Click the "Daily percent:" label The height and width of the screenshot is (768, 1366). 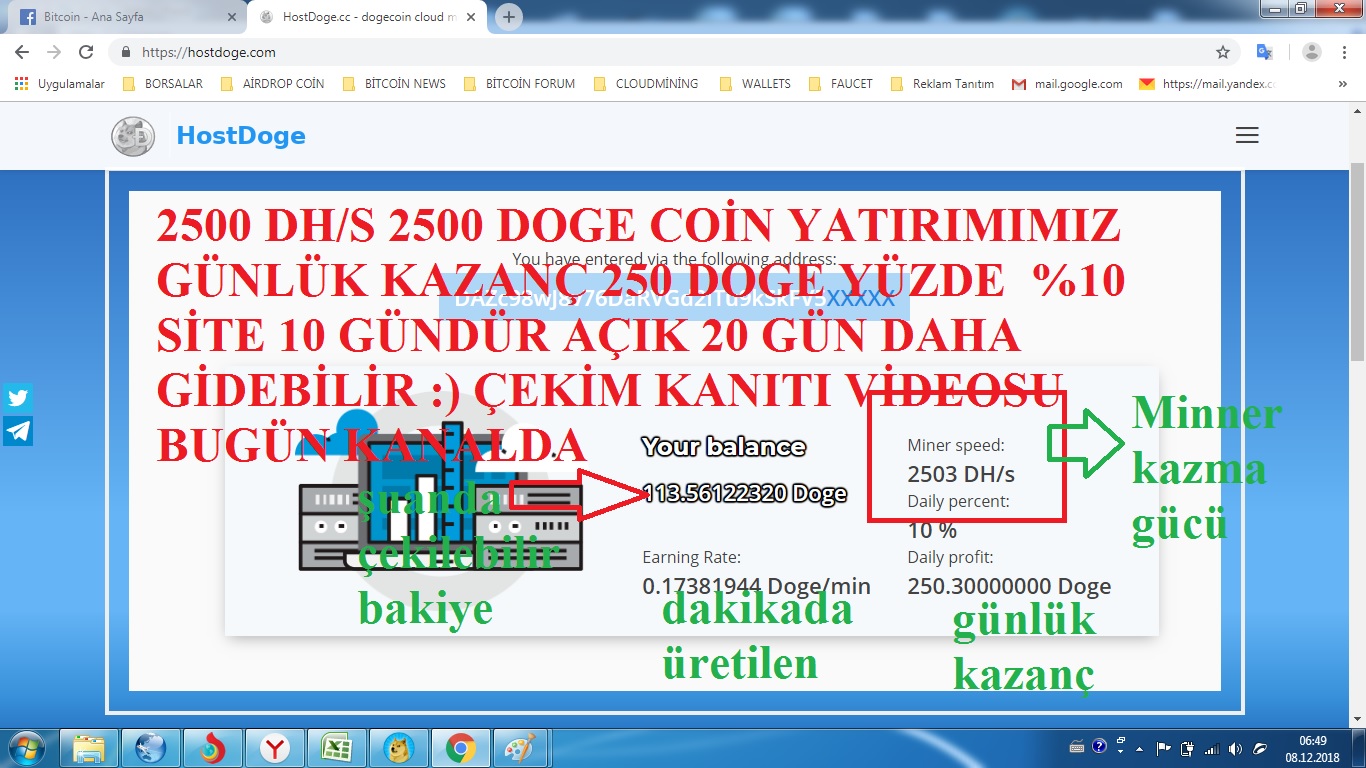pos(958,501)
